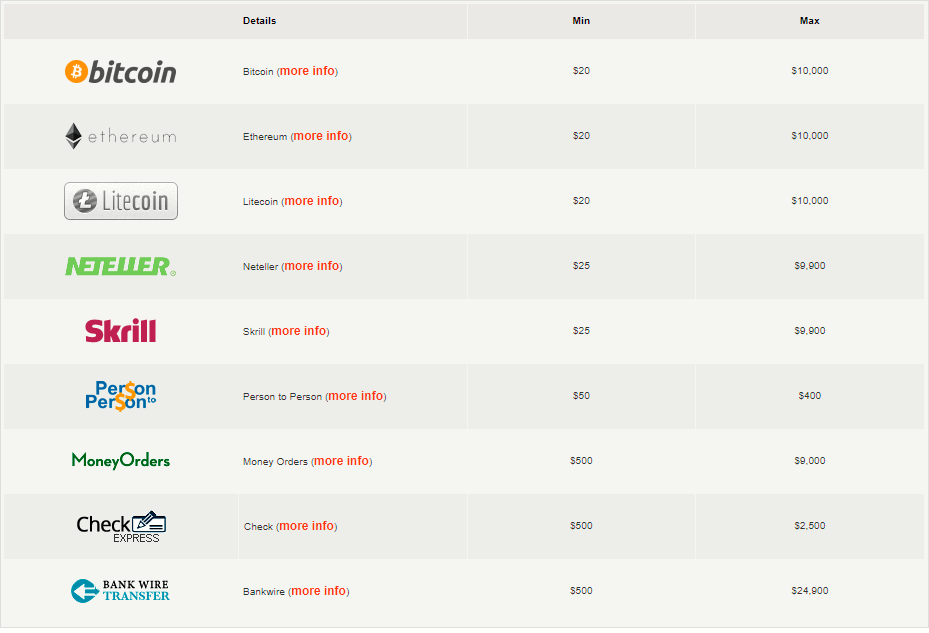Click the Details column header
The height and width of the screenshot is (633, 929).
[260, 21]
